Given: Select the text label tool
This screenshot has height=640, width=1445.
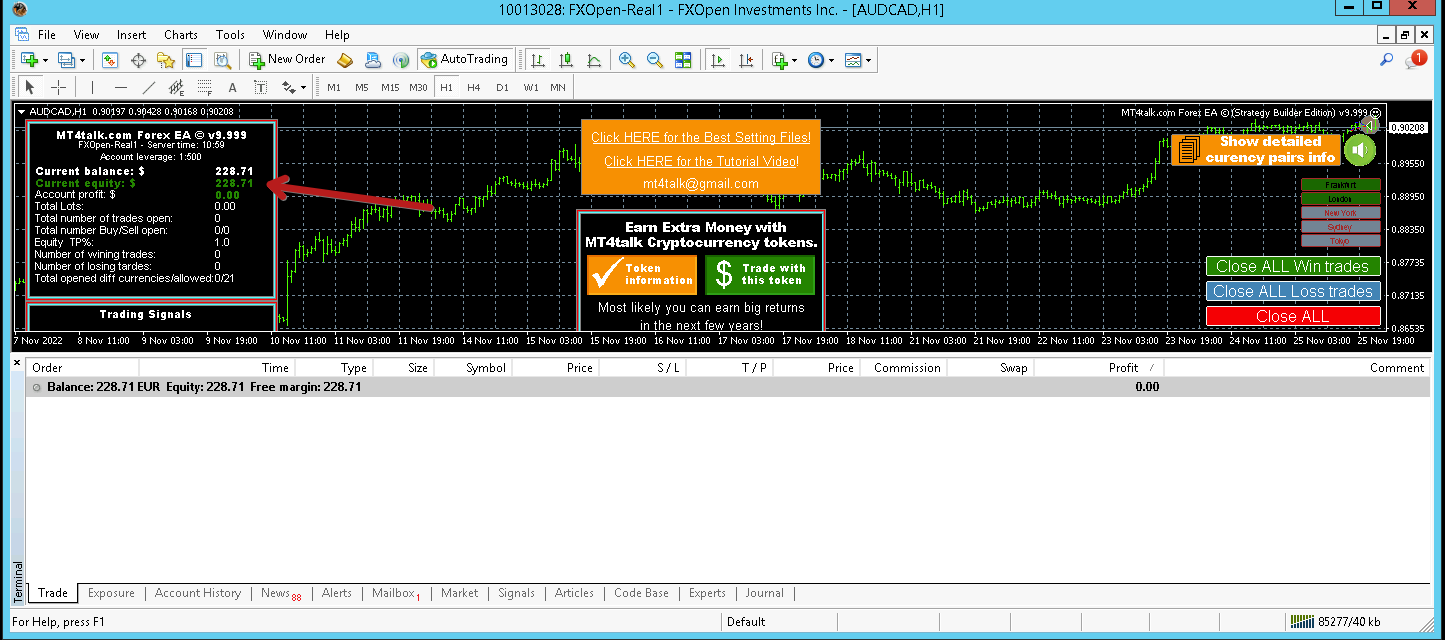Looking at the screenshot, I should pyautogui.click(x=261, y=87).
